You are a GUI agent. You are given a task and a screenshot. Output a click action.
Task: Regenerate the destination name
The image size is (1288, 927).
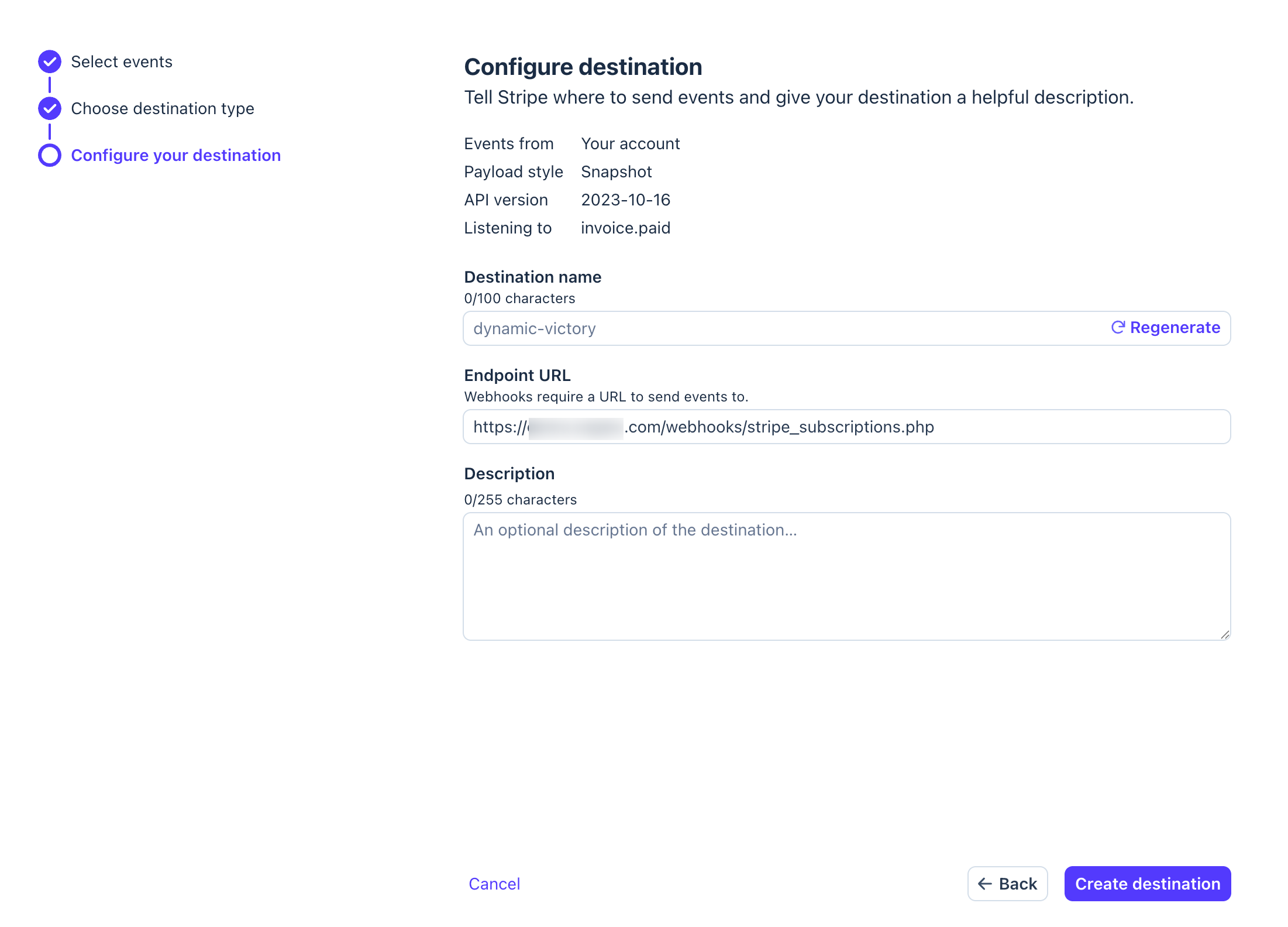pos(1166,327)
